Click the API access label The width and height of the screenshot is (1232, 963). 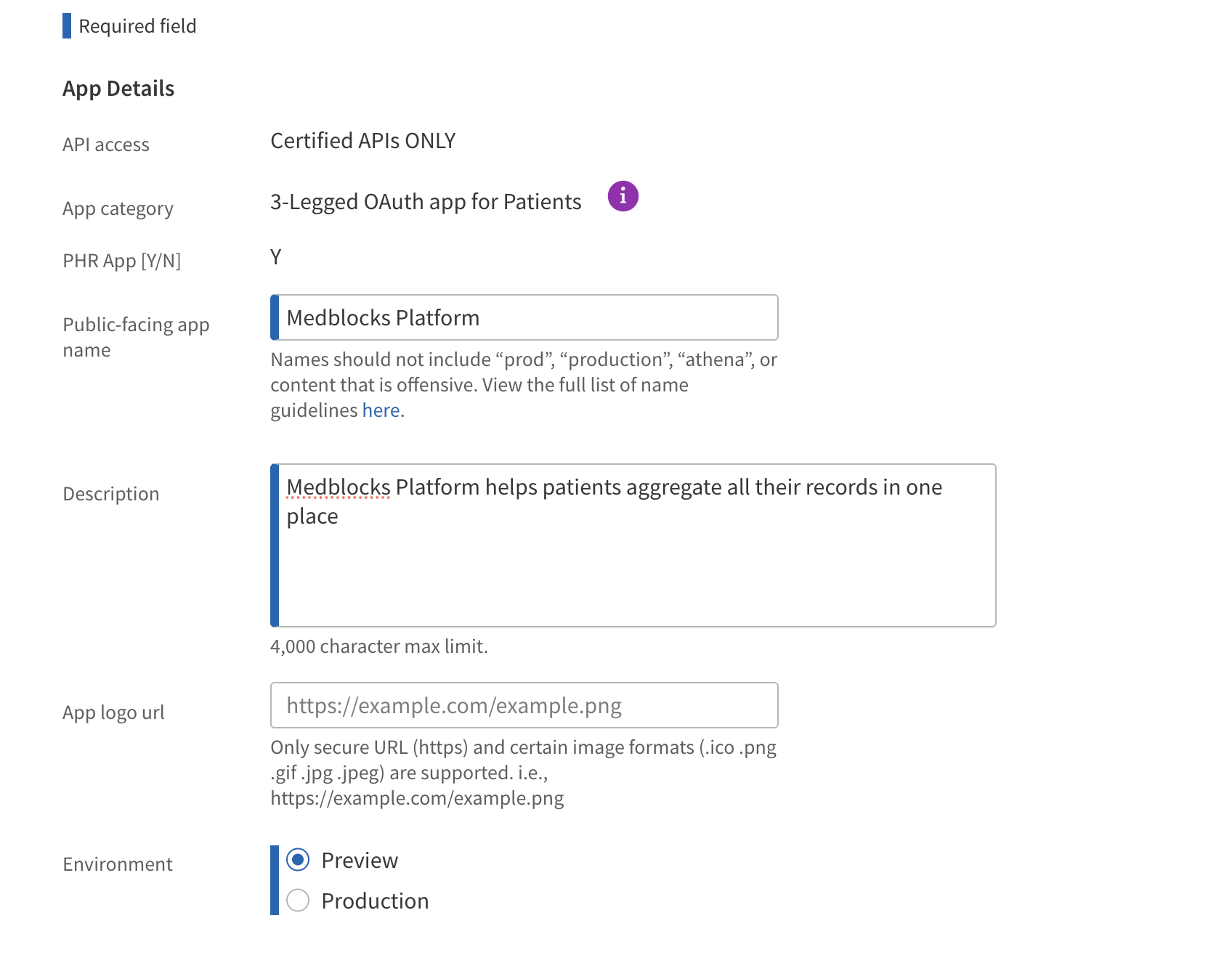tap(106, 145)
